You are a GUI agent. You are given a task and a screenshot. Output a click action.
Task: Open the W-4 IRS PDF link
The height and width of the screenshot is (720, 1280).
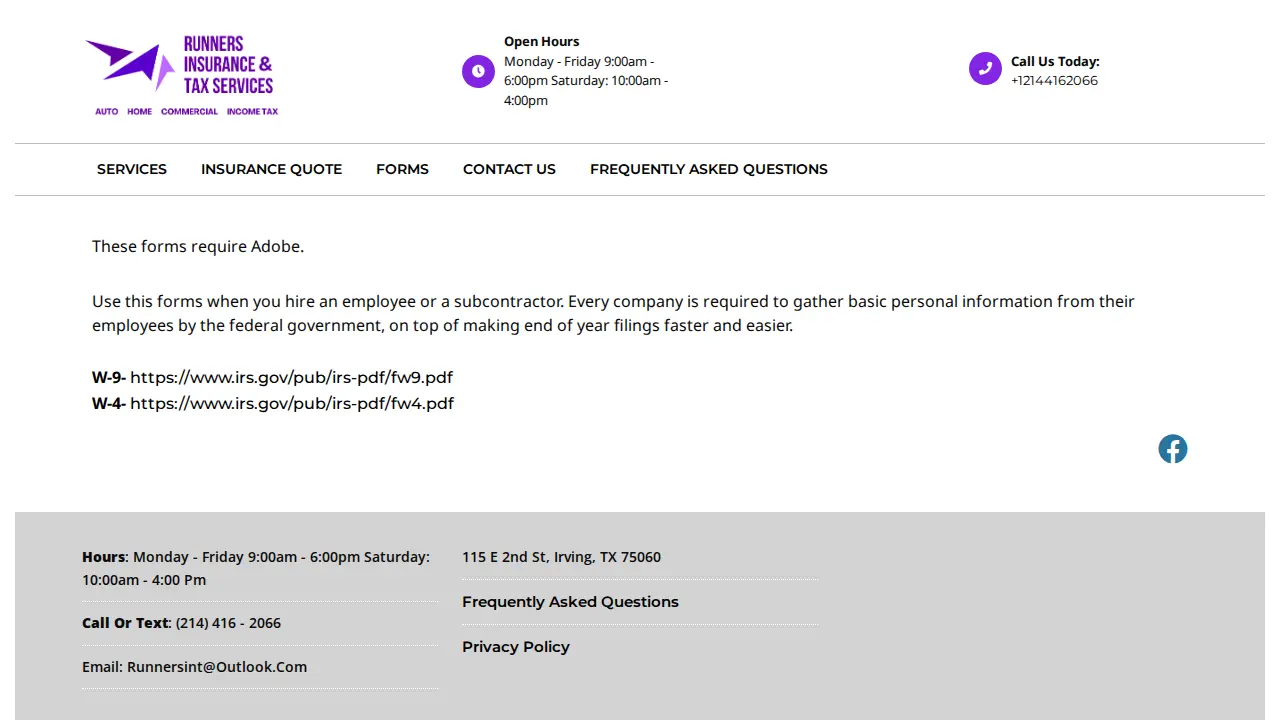[x=292, y=403]
